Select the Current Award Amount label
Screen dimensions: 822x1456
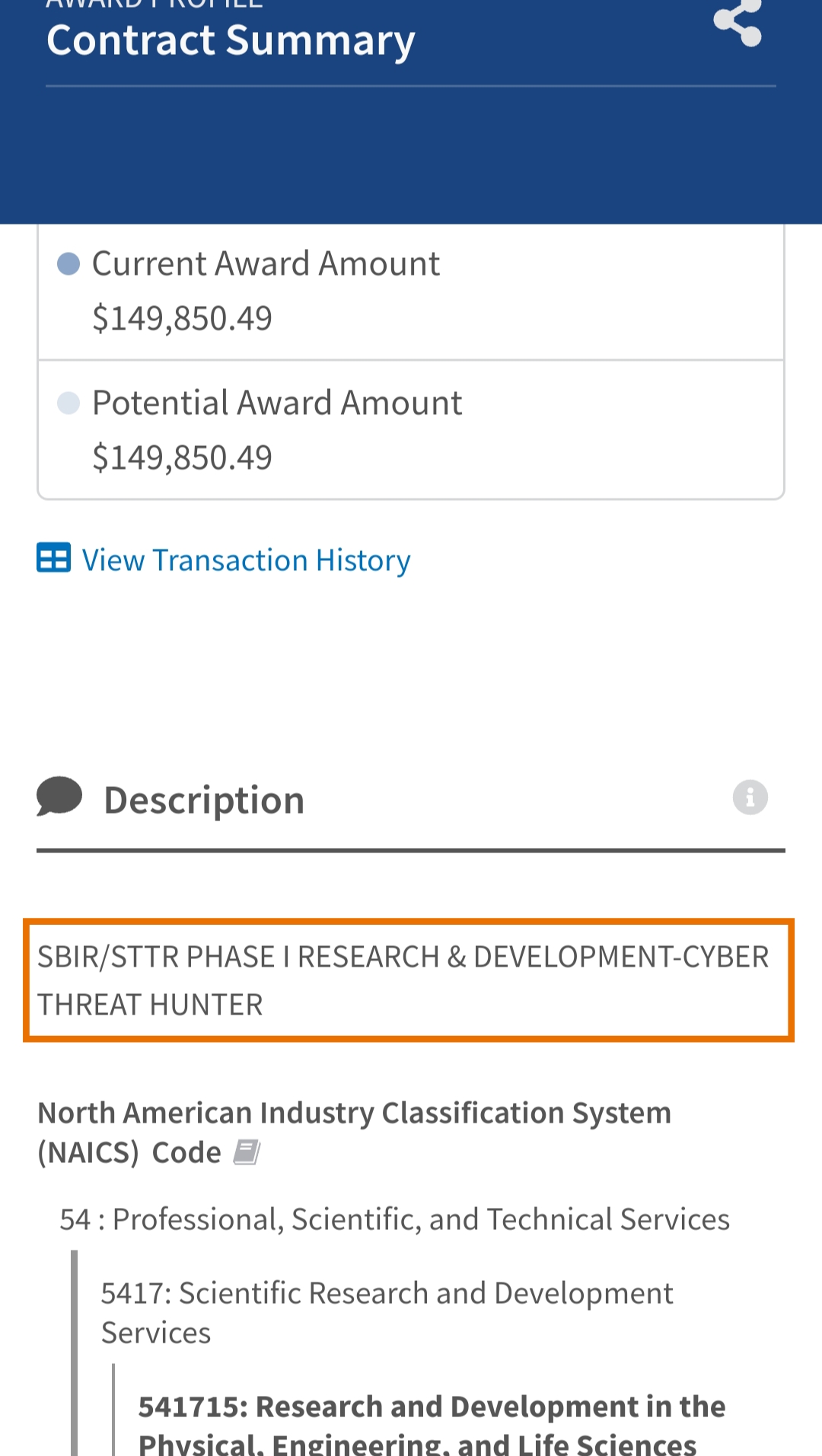click(266, 264)
